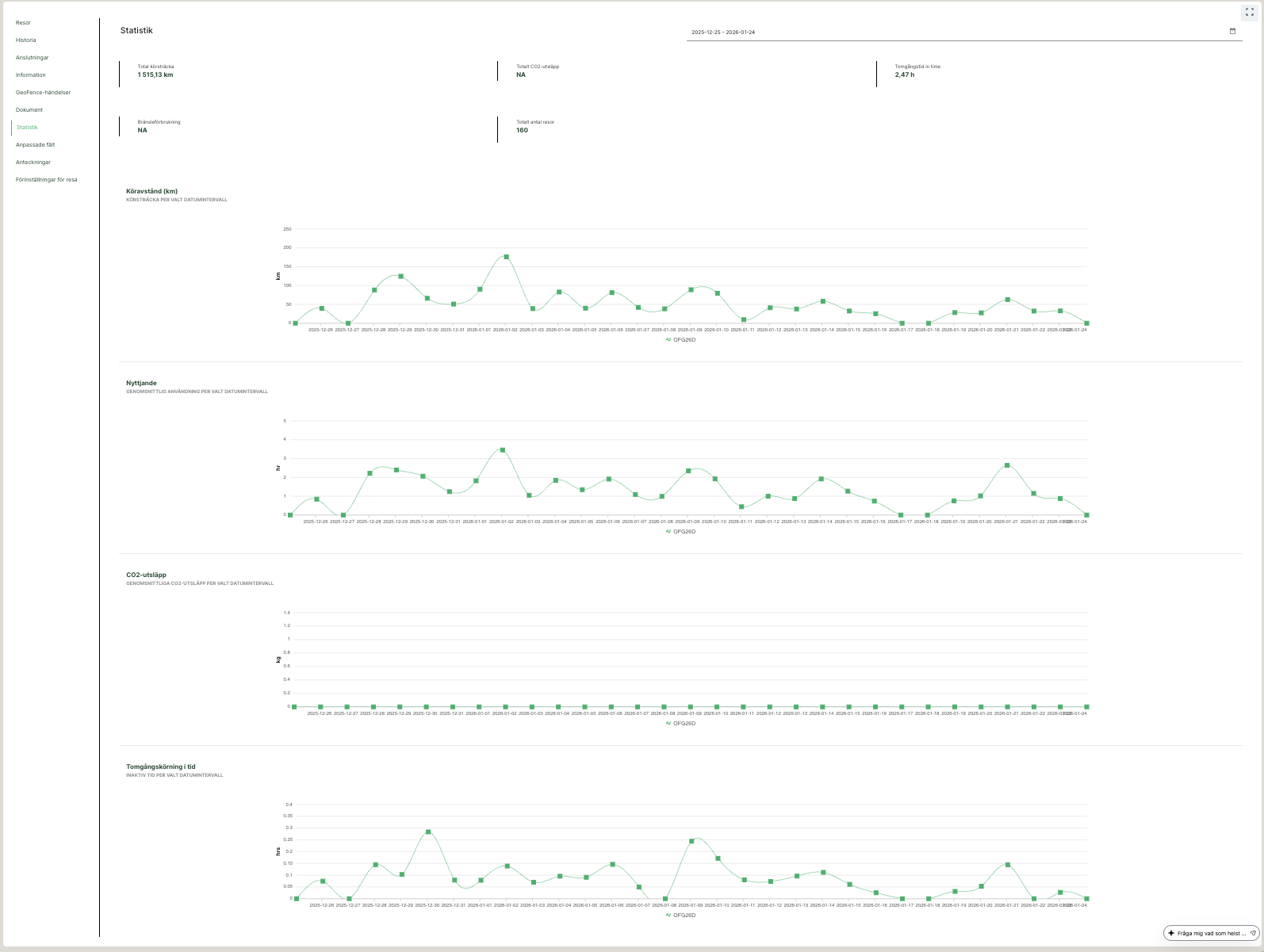Open the Resor section in sidebar

click(23, 23)
